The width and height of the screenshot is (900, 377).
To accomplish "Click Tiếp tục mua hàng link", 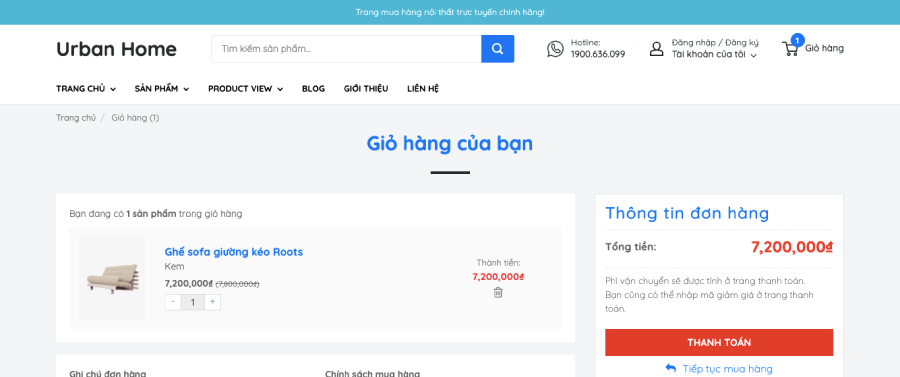I will [x=727, y=369].
